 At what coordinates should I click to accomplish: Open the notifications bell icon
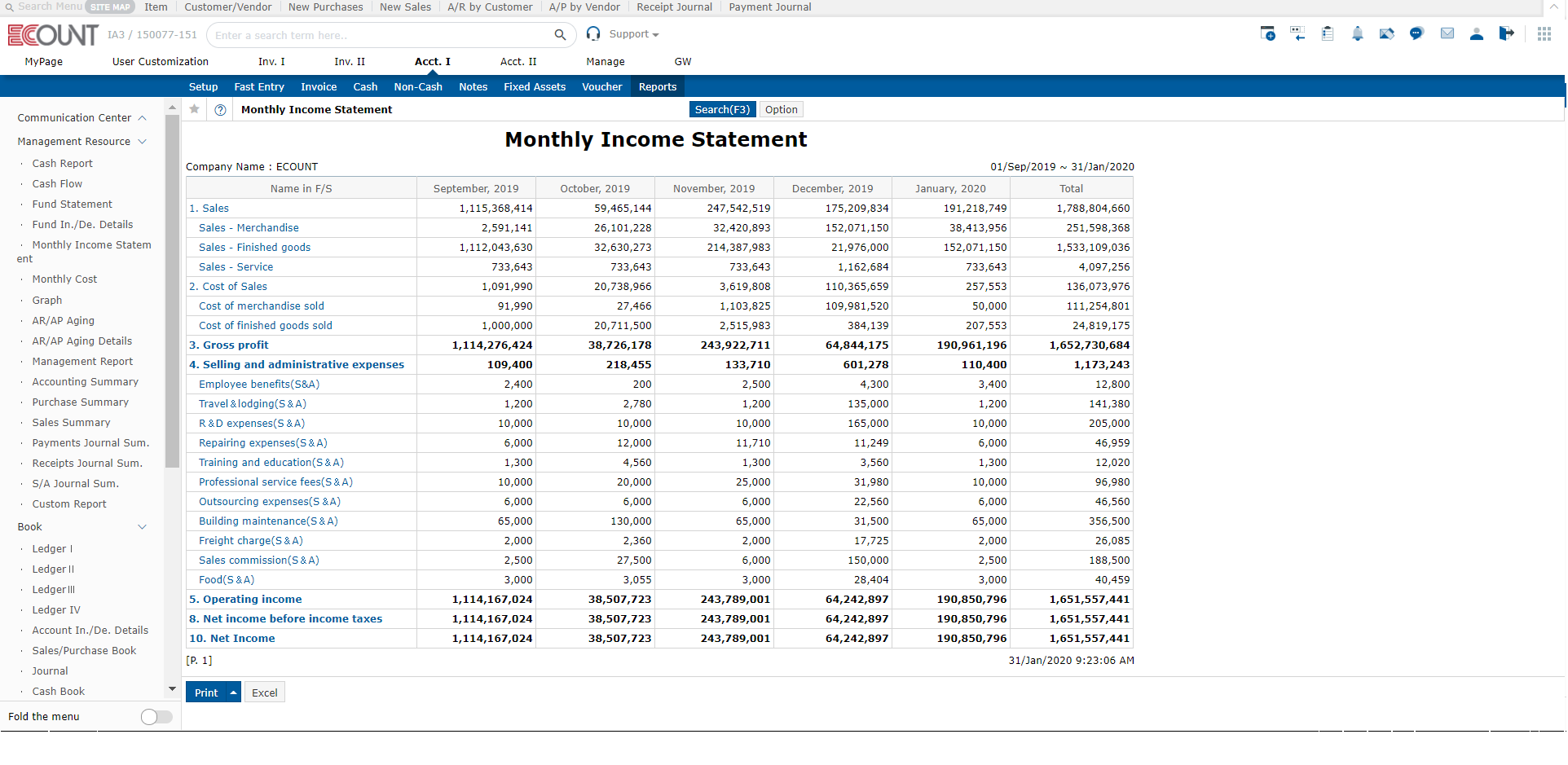(1358, 34)
